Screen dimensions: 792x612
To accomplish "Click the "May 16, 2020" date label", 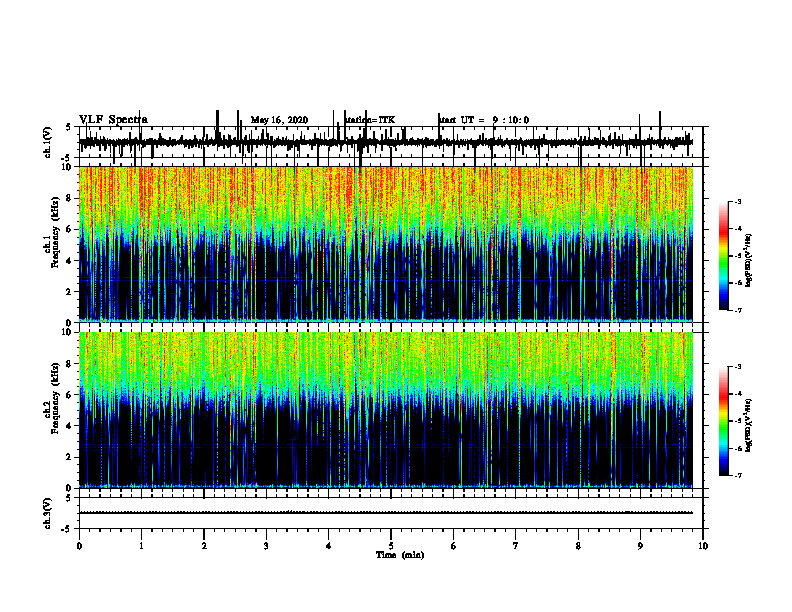I will pos(279,120).
